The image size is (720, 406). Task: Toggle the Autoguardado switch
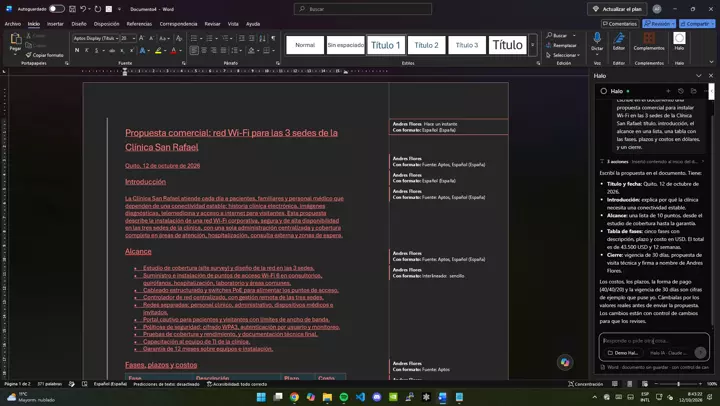57,9
